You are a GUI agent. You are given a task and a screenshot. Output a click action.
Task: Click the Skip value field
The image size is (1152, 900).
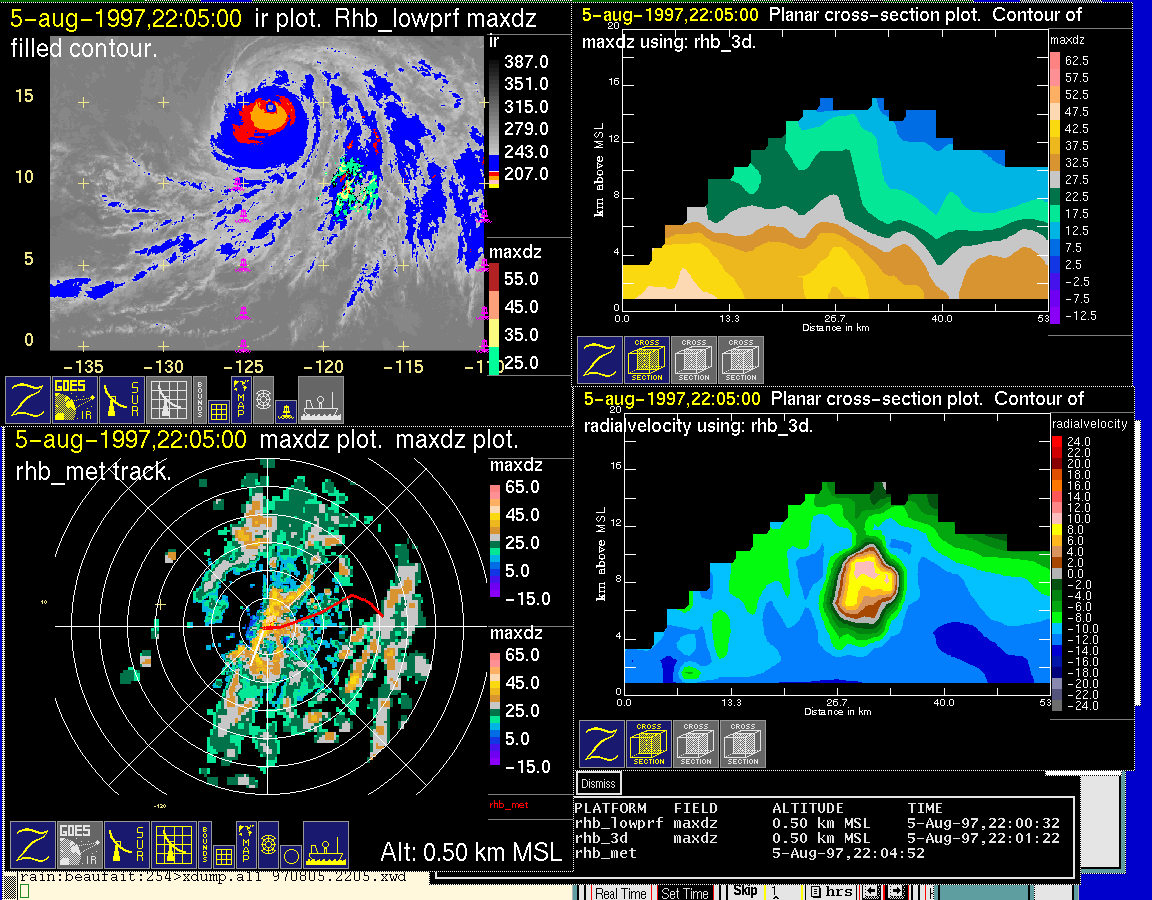(783, 892)
